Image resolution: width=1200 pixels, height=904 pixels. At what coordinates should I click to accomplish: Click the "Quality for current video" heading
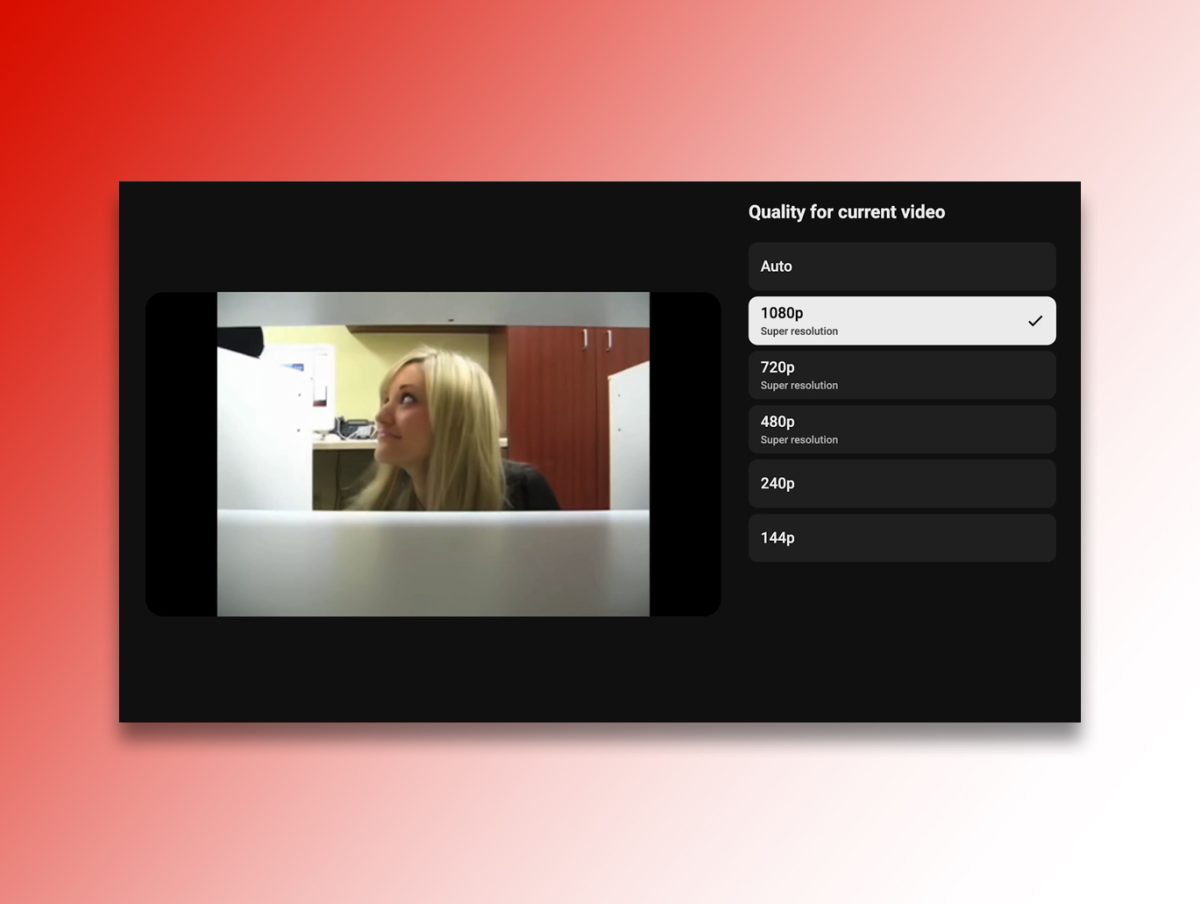pyautogui.click(x=846, y=212)
